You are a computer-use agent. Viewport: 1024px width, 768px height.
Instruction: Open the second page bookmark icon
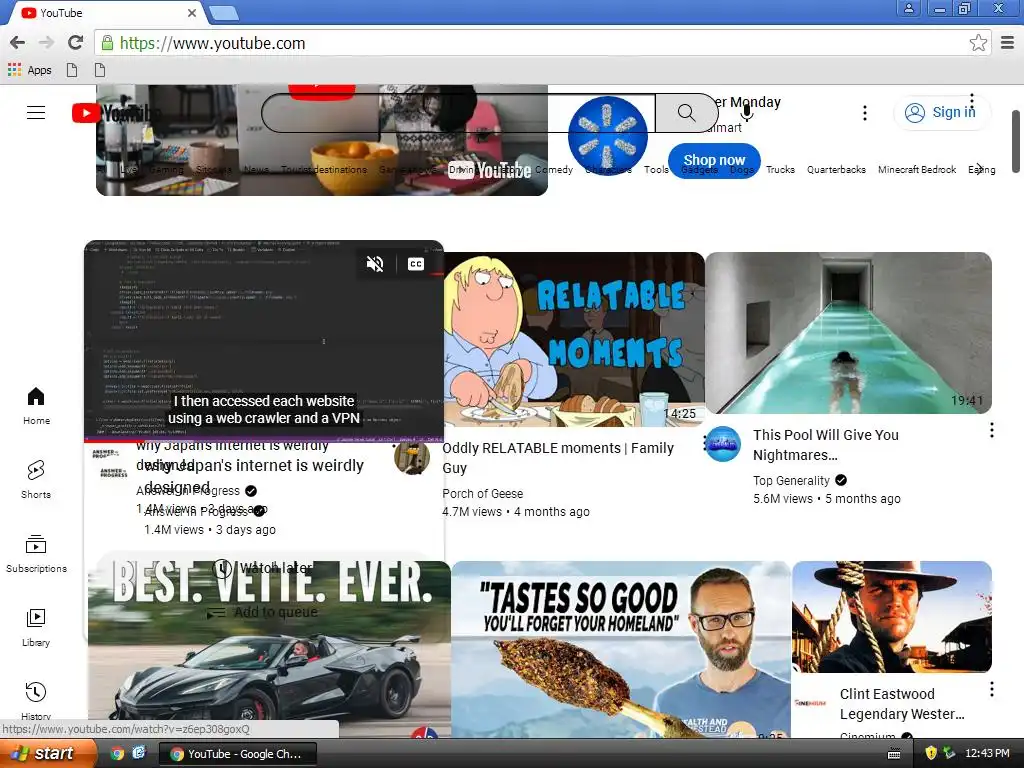click(x=100, y=70)
